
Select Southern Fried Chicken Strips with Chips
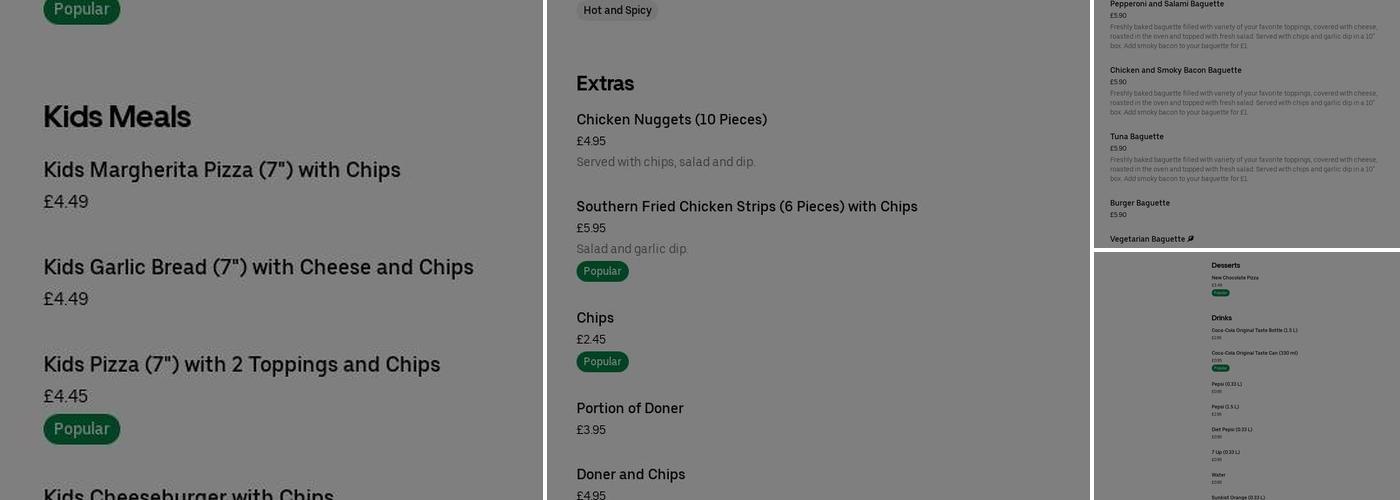coord(746,207)
